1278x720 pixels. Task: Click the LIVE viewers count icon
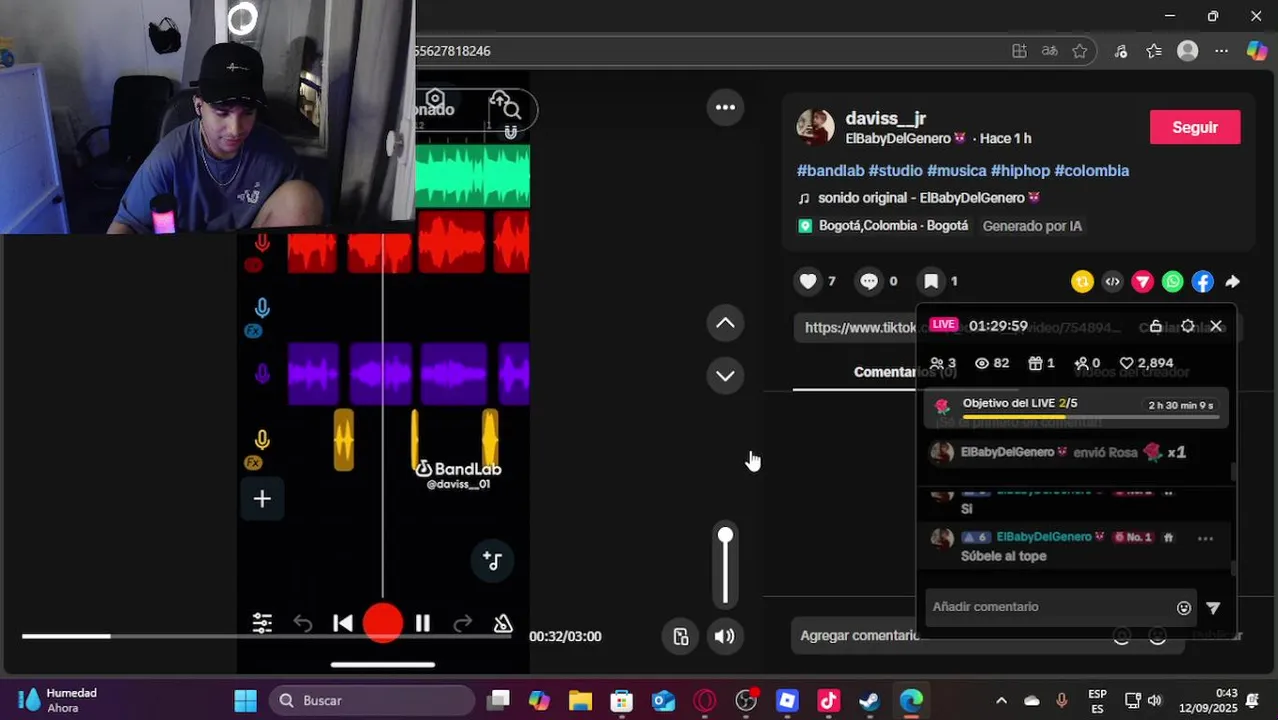coord(982,363)
